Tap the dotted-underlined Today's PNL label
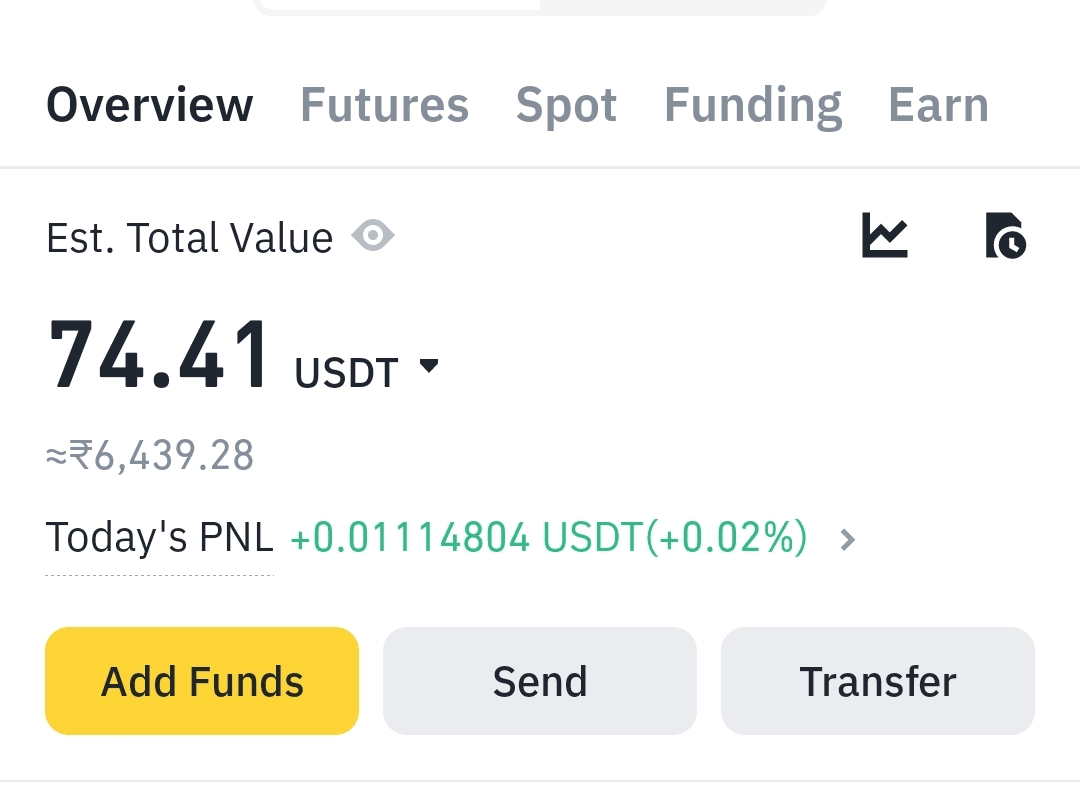The height and width of the screenshot is (810, 1080). [x=159, y=539]
